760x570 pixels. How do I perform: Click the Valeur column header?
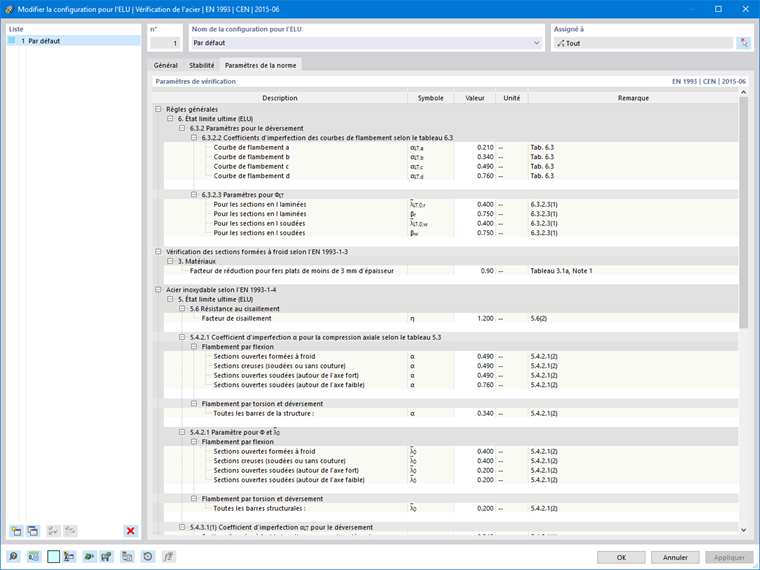coord(475,98)
